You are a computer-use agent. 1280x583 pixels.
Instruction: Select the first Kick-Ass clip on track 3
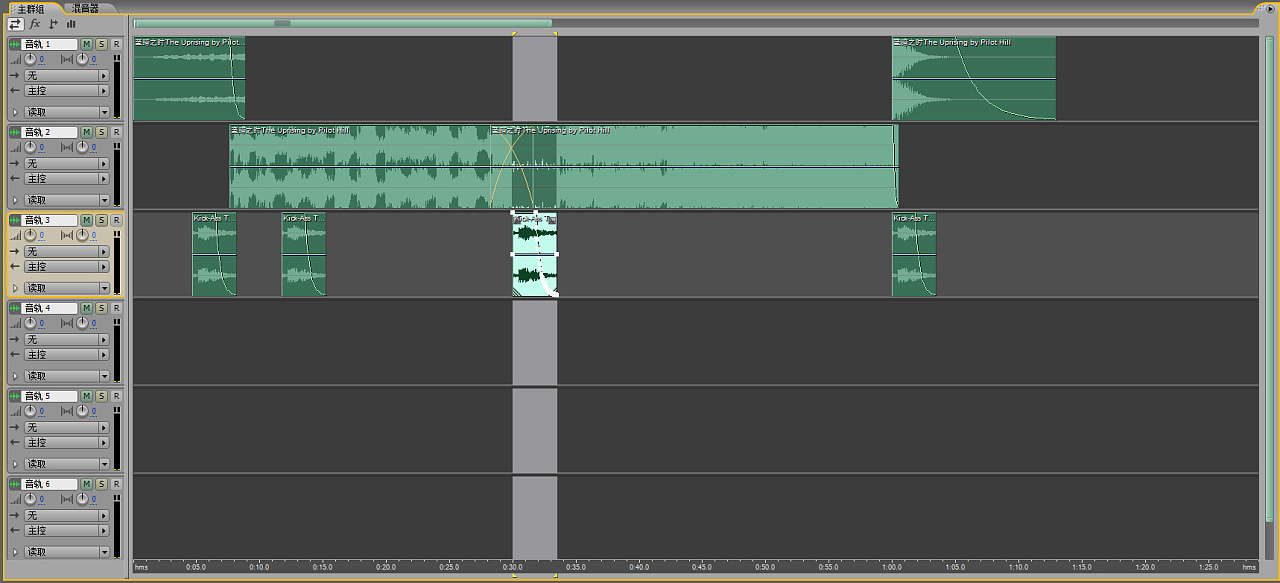tap(214, 255)
